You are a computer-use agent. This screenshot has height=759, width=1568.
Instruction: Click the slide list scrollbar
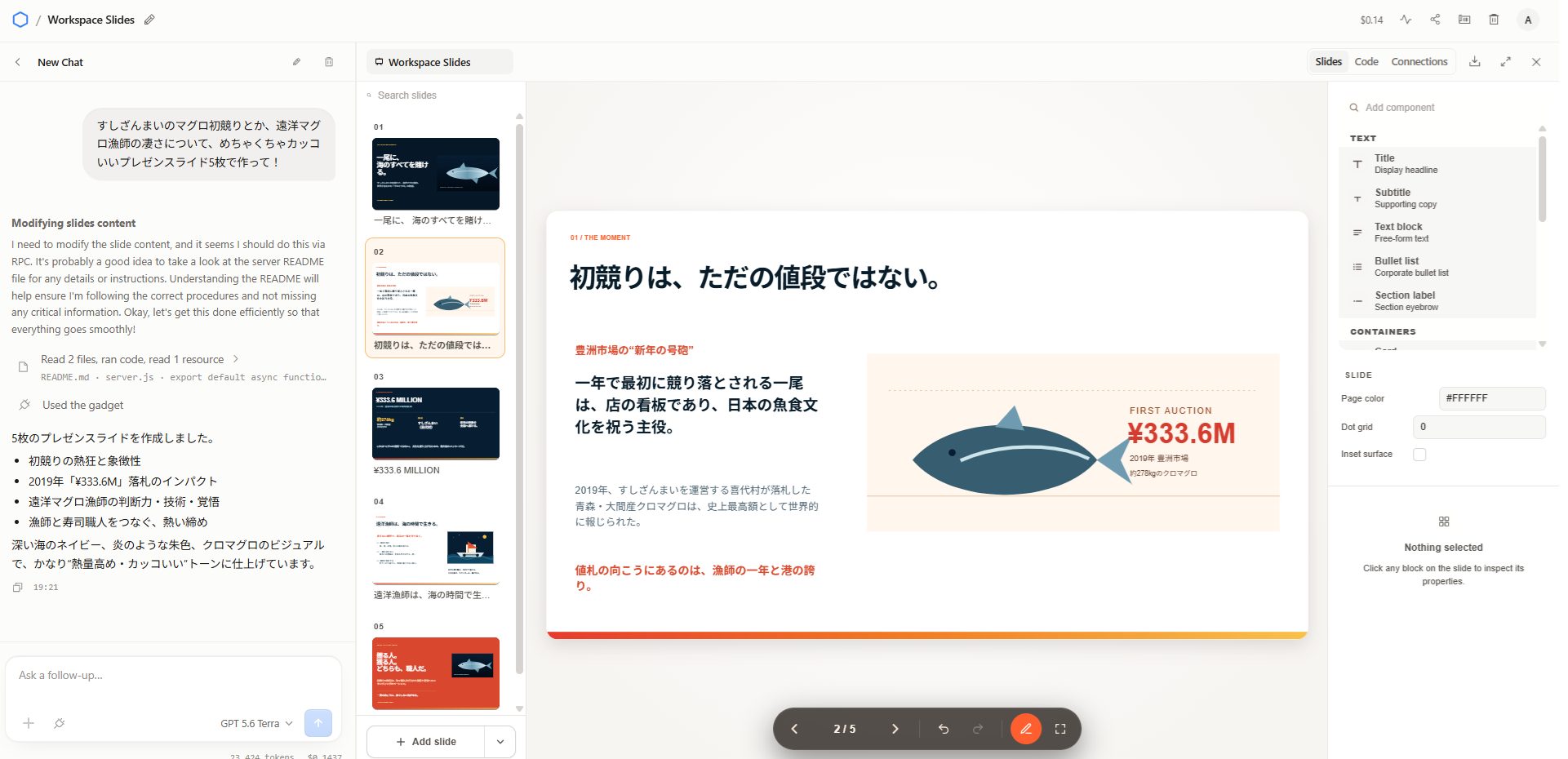click(520, 400)
